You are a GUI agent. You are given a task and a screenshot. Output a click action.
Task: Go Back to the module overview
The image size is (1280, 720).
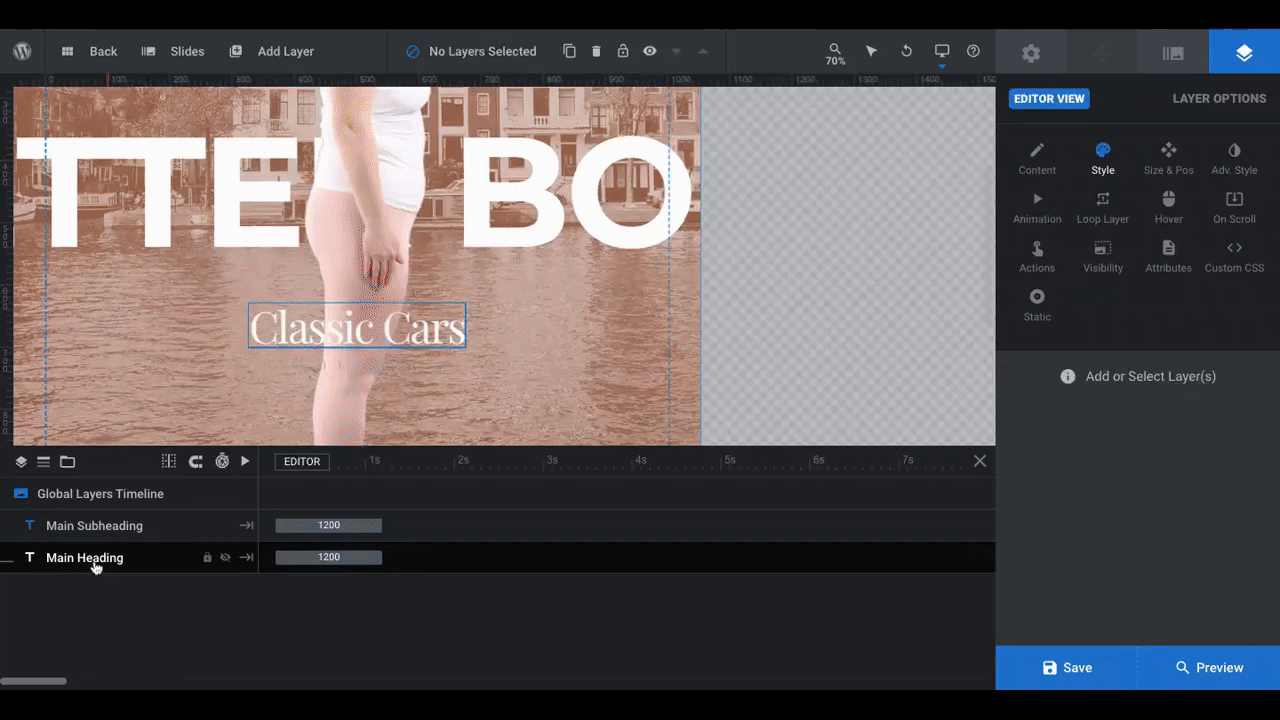(90, 51)
